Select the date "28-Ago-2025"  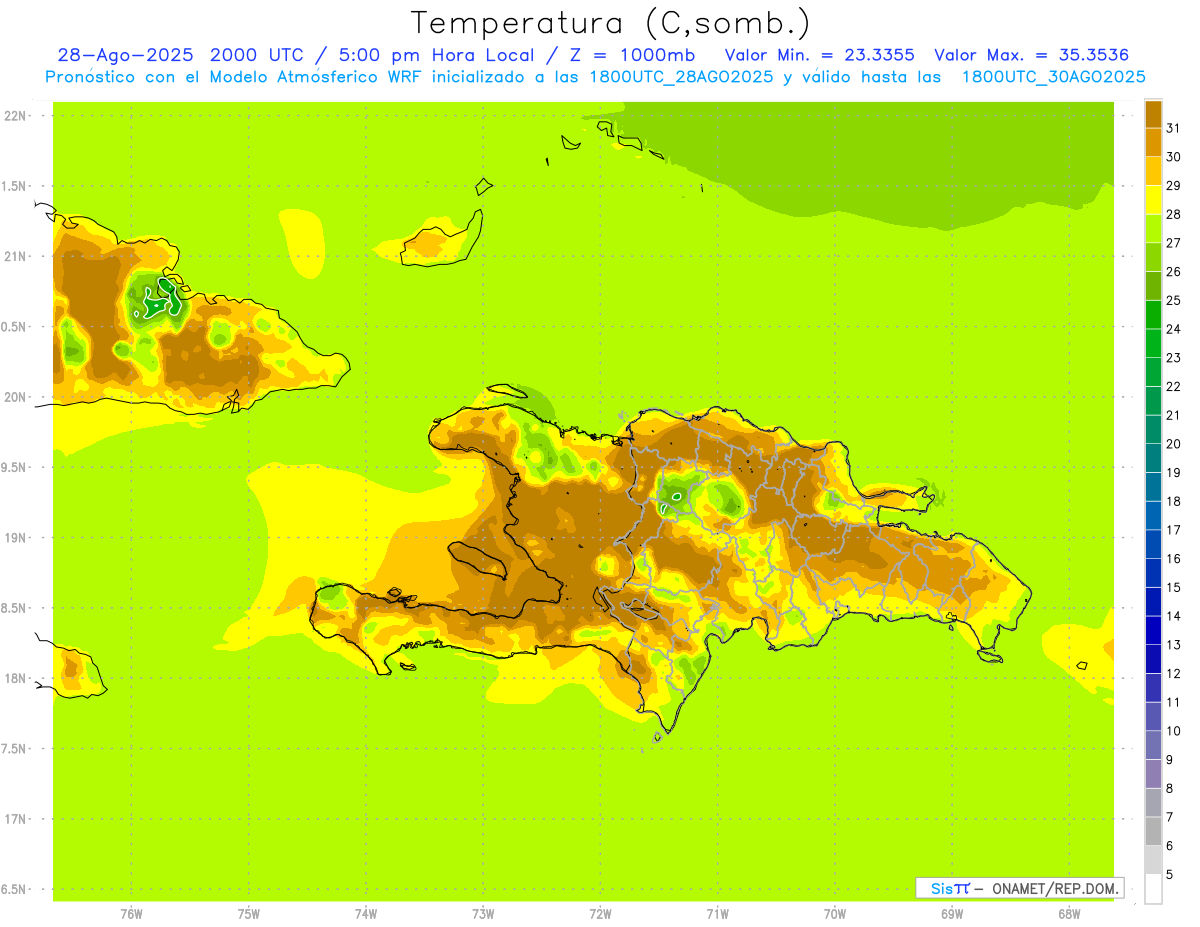tap(126, 55)
